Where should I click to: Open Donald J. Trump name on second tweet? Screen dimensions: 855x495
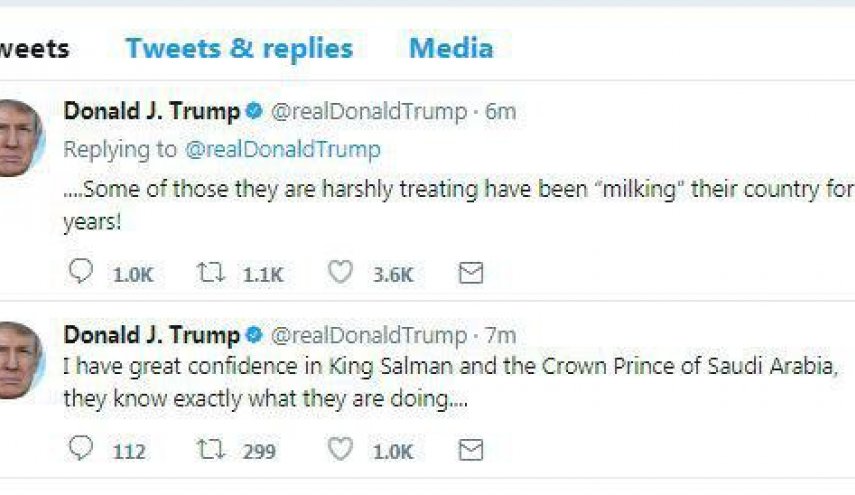pos(152,335)
